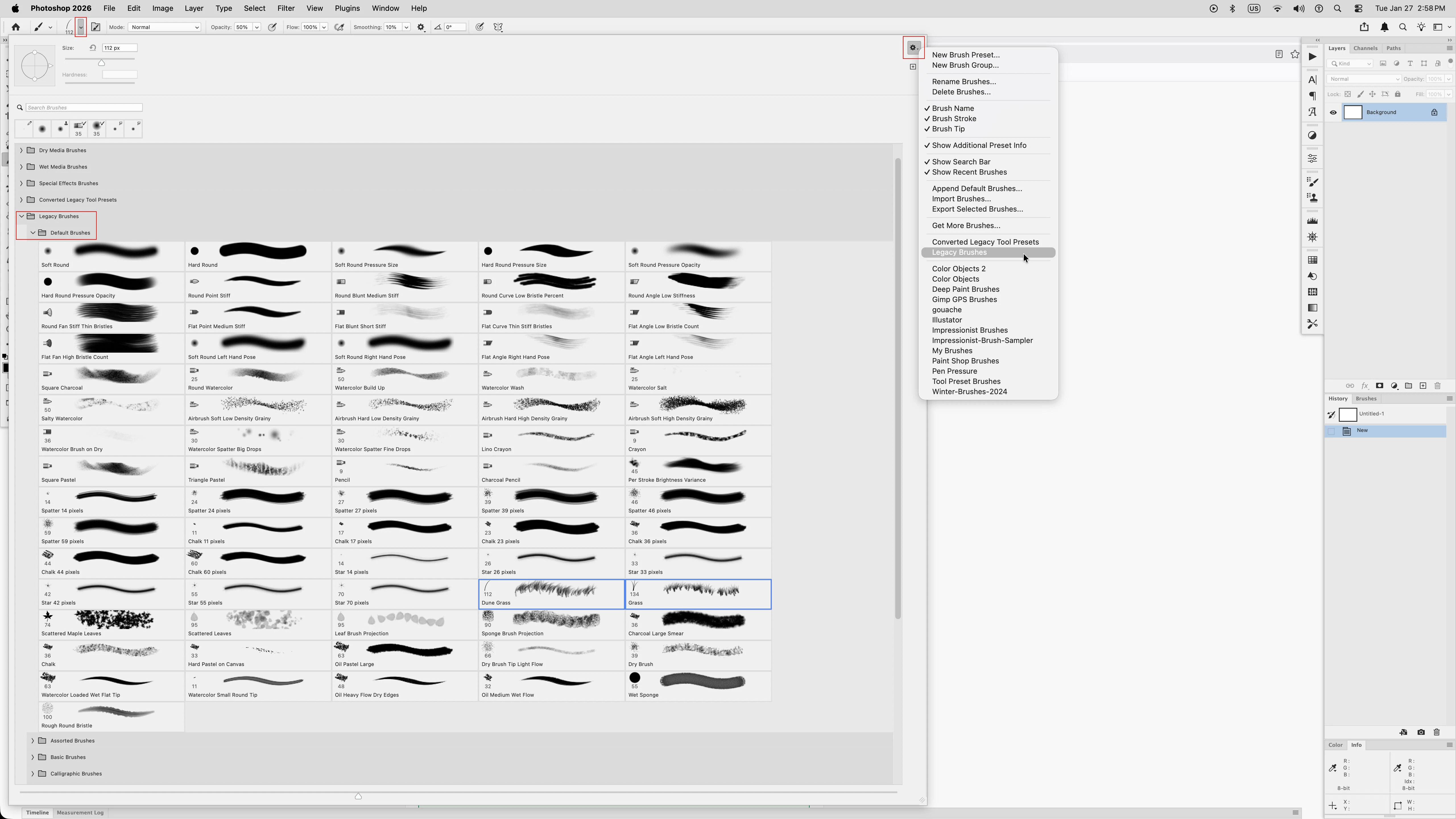Create new snapshot camera icon in History
1456x819 pixels.
pyautogui.click(x=1421, y=733)
